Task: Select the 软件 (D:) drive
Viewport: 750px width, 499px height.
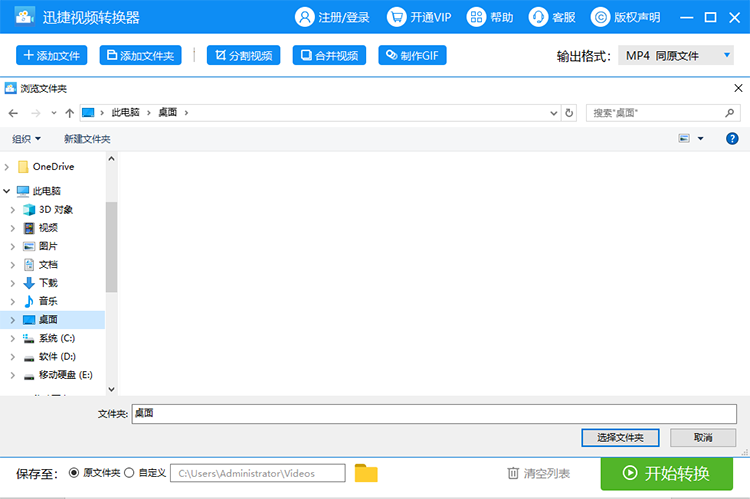Action: pos(57,356)
